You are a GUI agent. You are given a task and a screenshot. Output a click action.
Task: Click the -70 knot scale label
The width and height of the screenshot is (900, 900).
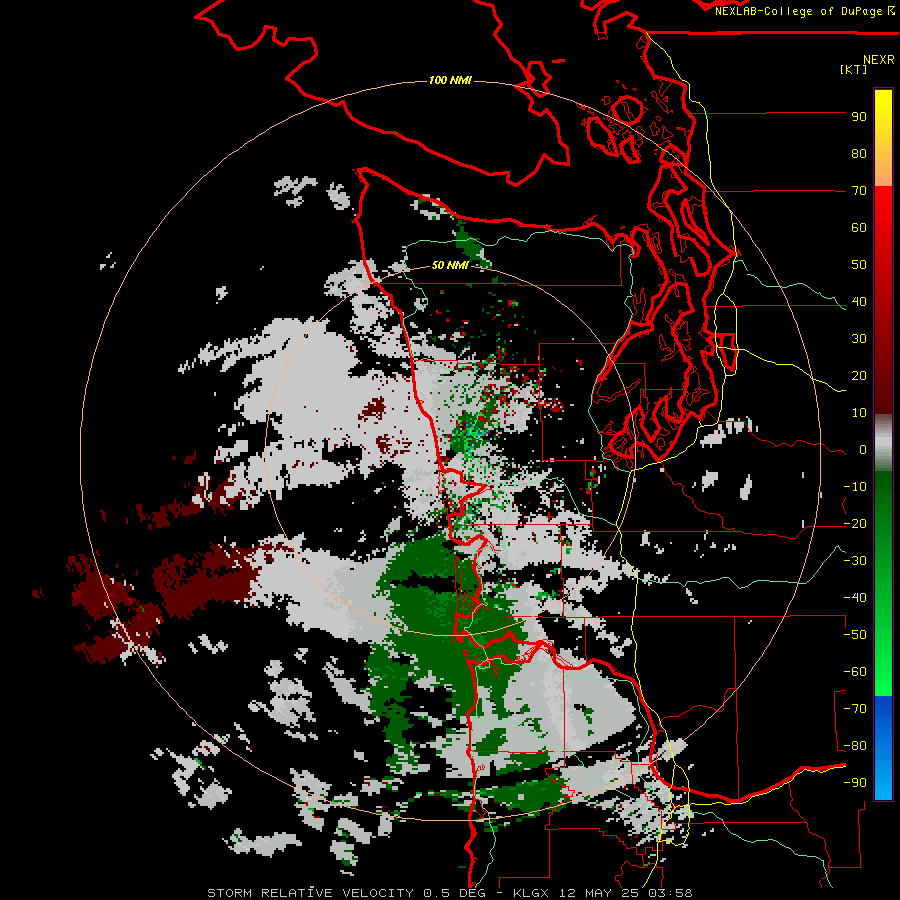(x=855, y=709)
